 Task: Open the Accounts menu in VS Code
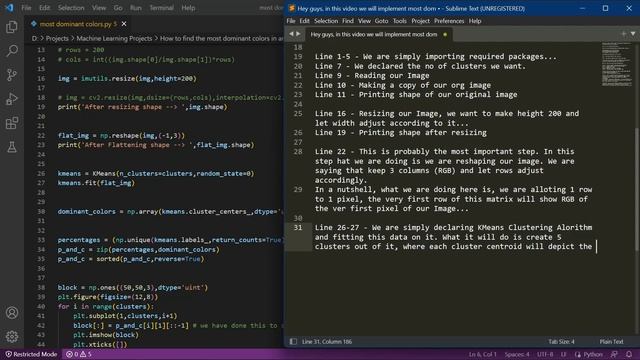(x=12, y=313)
